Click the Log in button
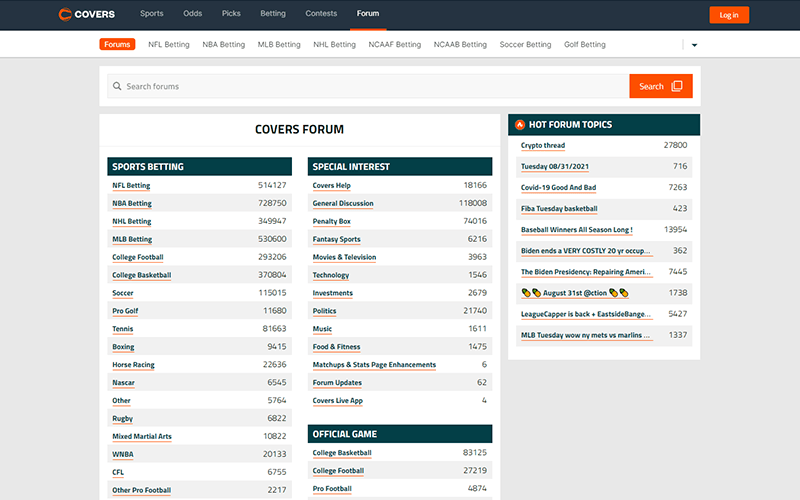The width and height of the screenshot is (800, 500). click(x=729, y=15)
